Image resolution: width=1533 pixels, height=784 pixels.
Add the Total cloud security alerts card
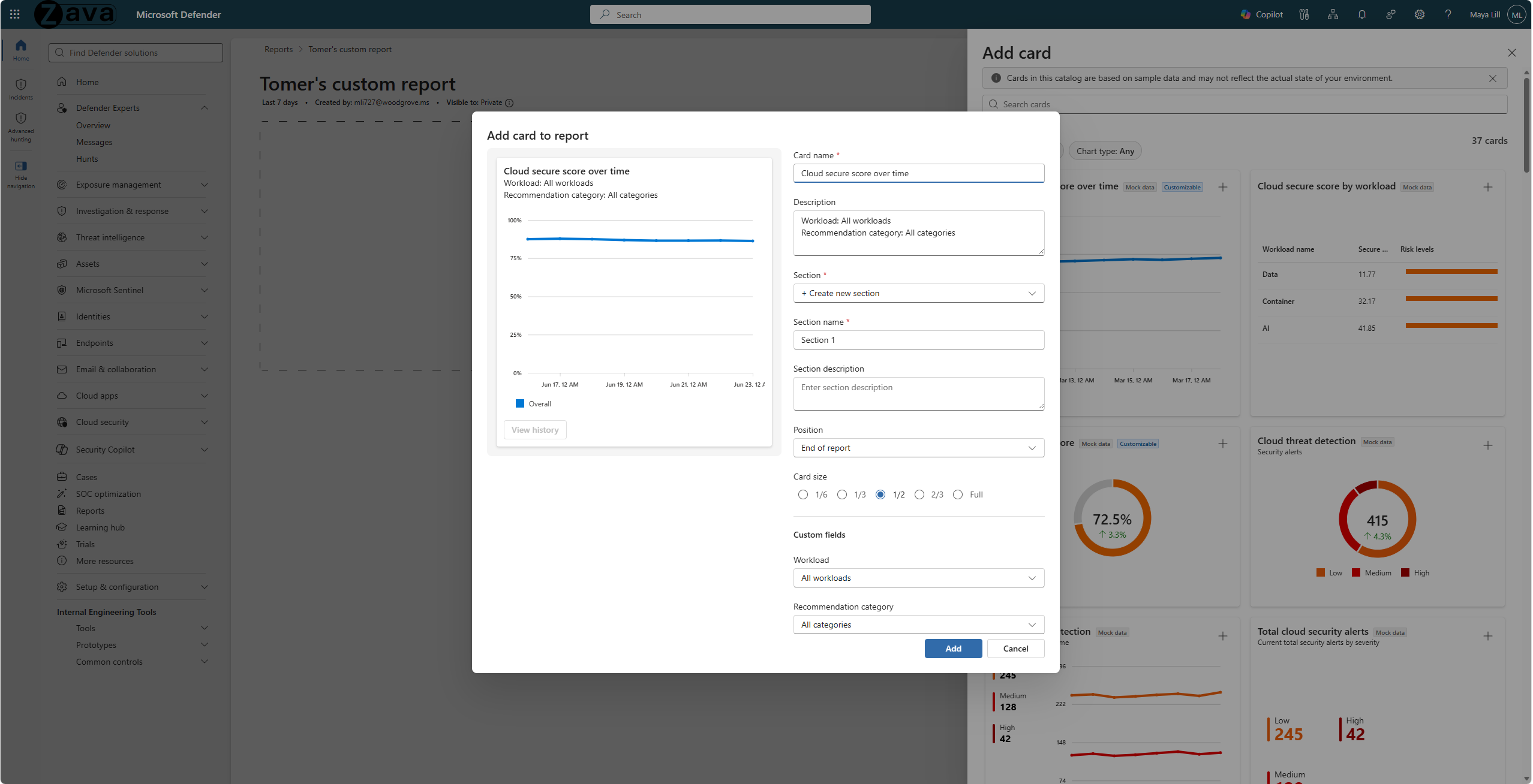(x=1488, y=636)
